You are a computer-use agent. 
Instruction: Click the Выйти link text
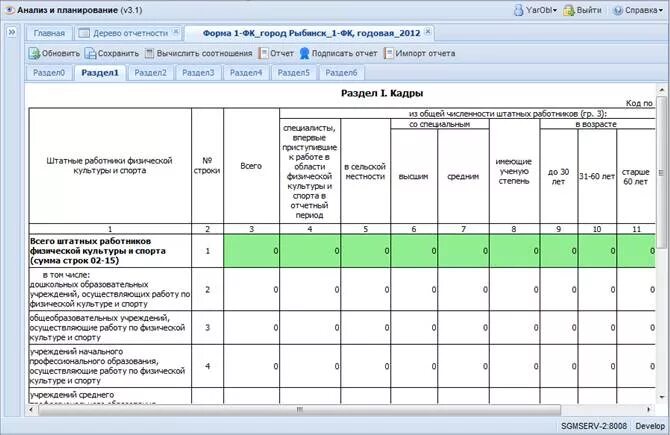click(589, 10)
